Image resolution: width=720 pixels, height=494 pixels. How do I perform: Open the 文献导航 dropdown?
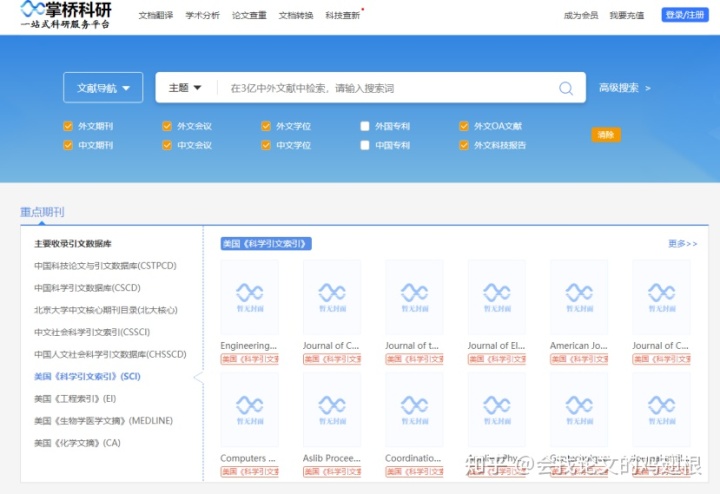103,88
